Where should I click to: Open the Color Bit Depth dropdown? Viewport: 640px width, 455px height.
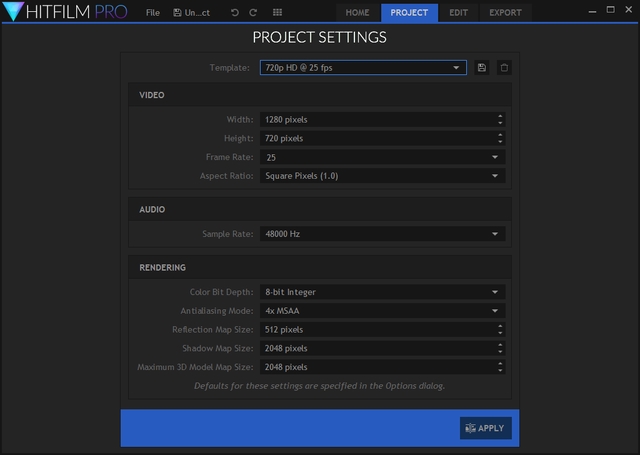point(381,292)
